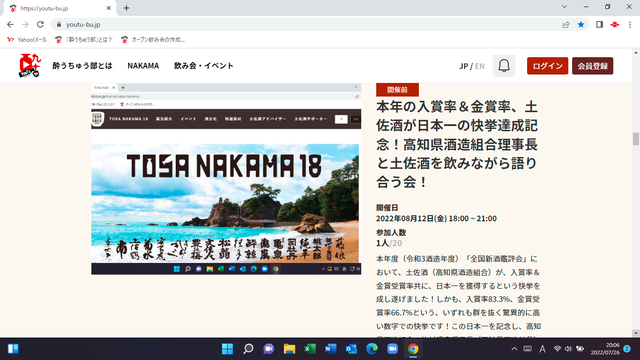
Task: Click the 会員登録 button
Action: tap(593, 66)
